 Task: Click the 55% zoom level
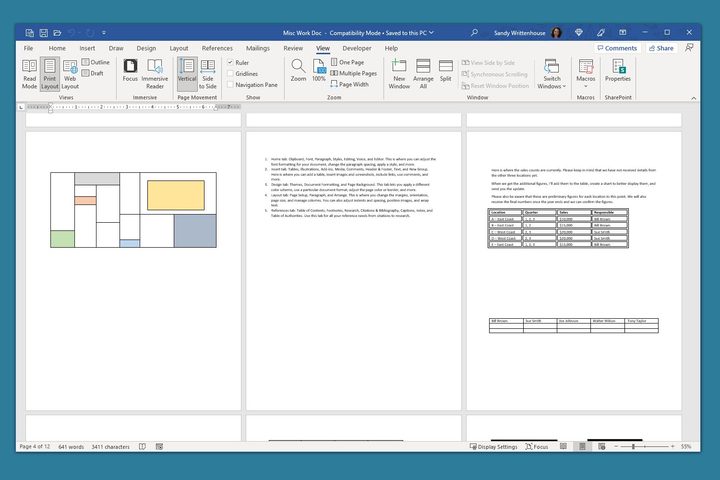point(686,446)
